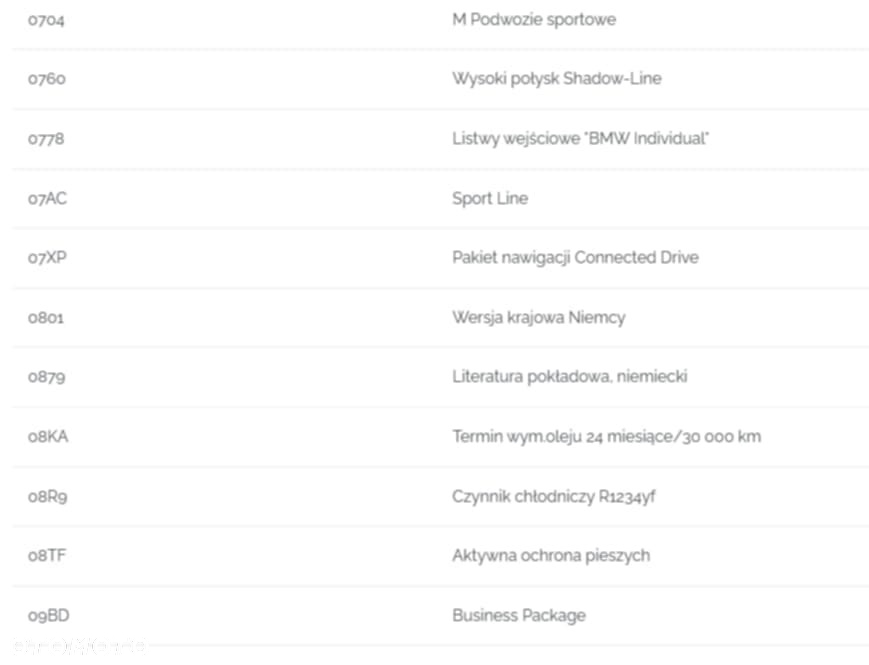
Task: Click the M Podwozie sportowe entry
Action: (534, 20)
